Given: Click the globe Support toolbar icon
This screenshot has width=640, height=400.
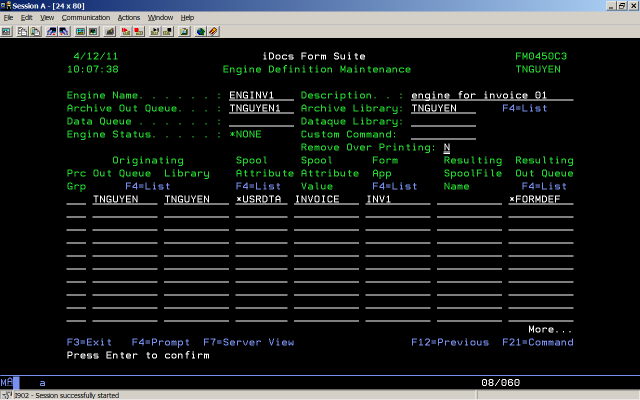Looking at the screenshot, I should point(200,31).
